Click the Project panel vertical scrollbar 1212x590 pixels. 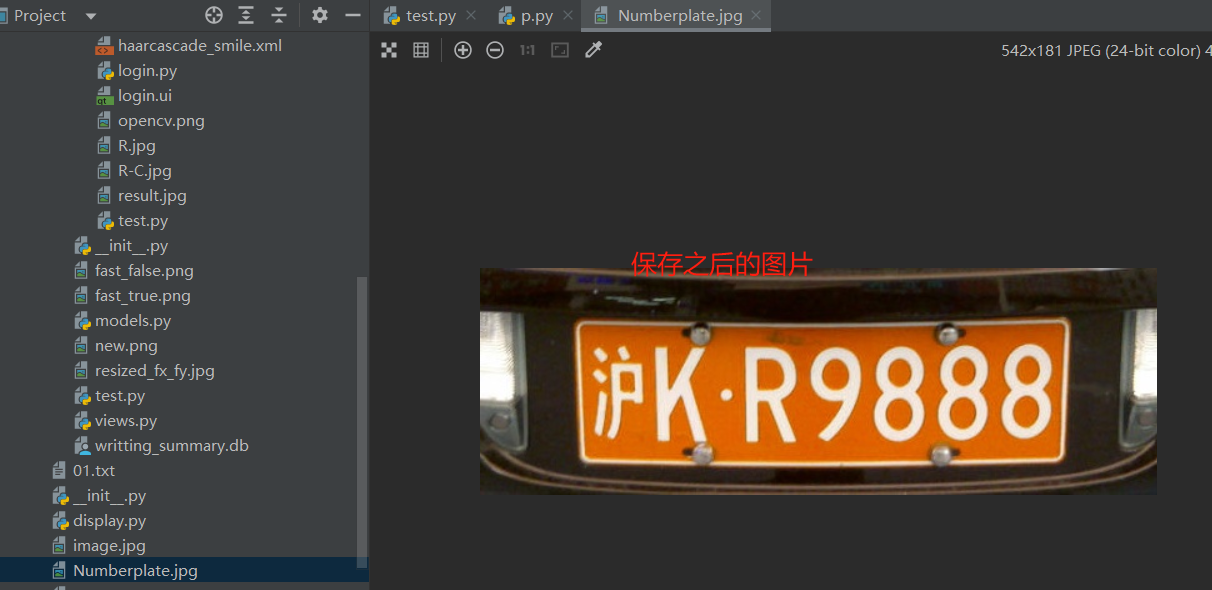362,422
